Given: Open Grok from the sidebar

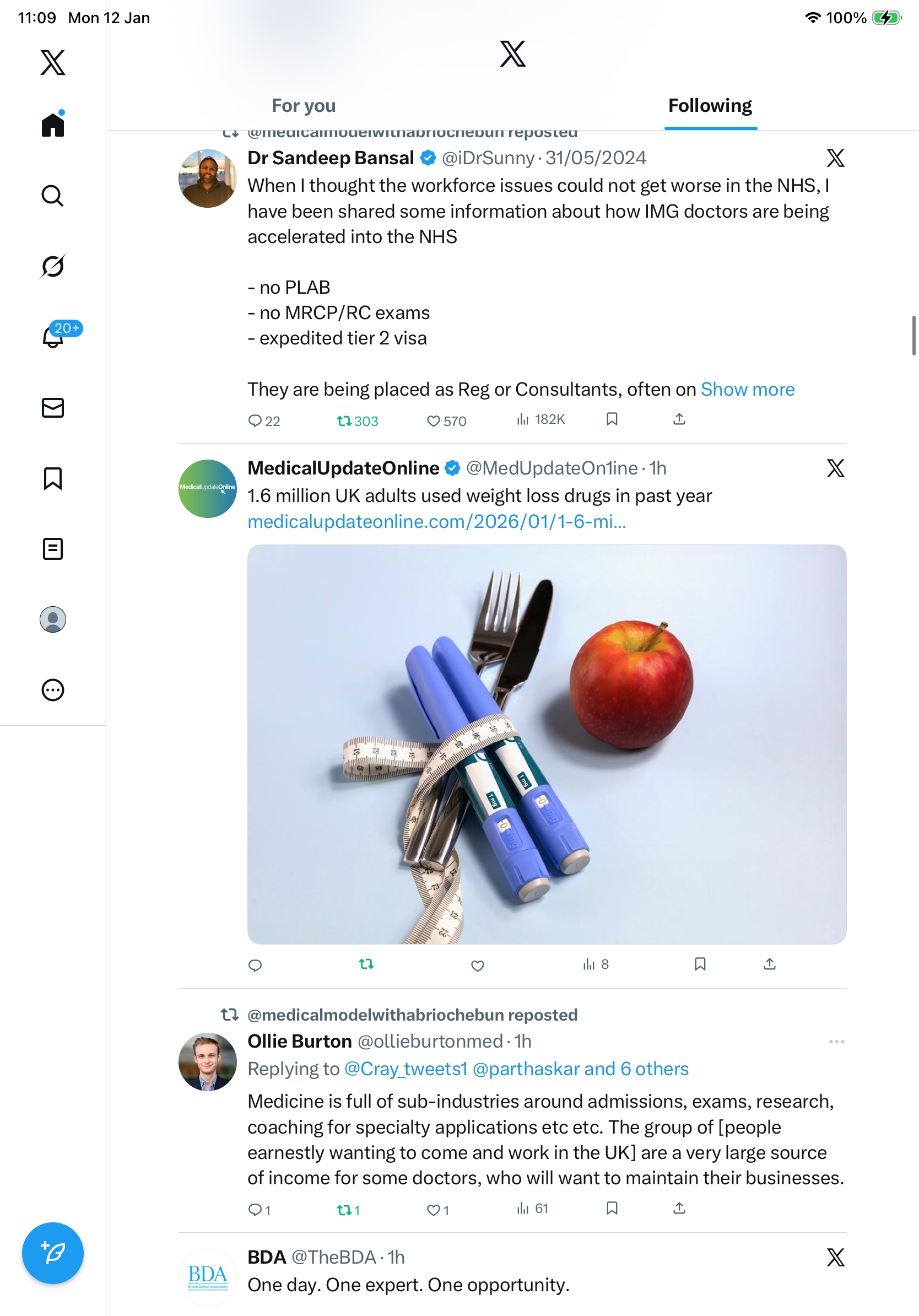Looking at the screenshot, I should [53, 267].
